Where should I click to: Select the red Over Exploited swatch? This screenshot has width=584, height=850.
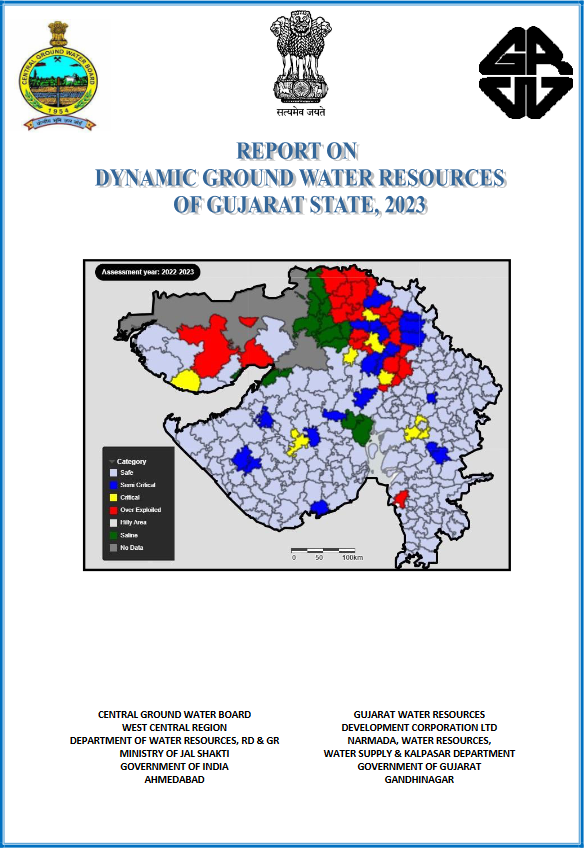click(x=113, y=510)
